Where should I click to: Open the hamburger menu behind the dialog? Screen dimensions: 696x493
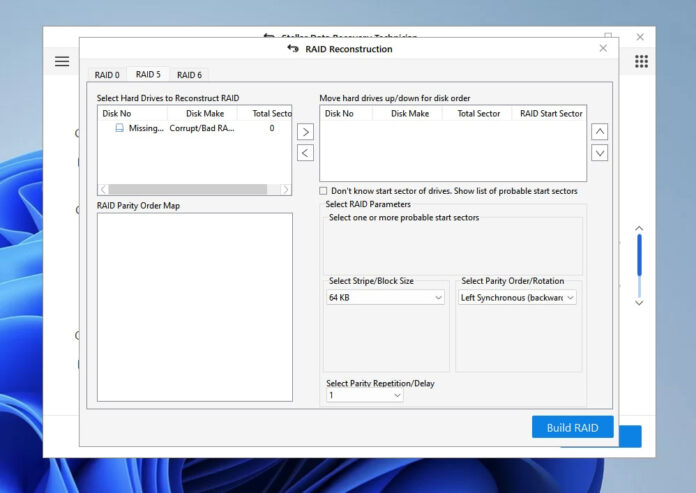(x=62, y=61)
